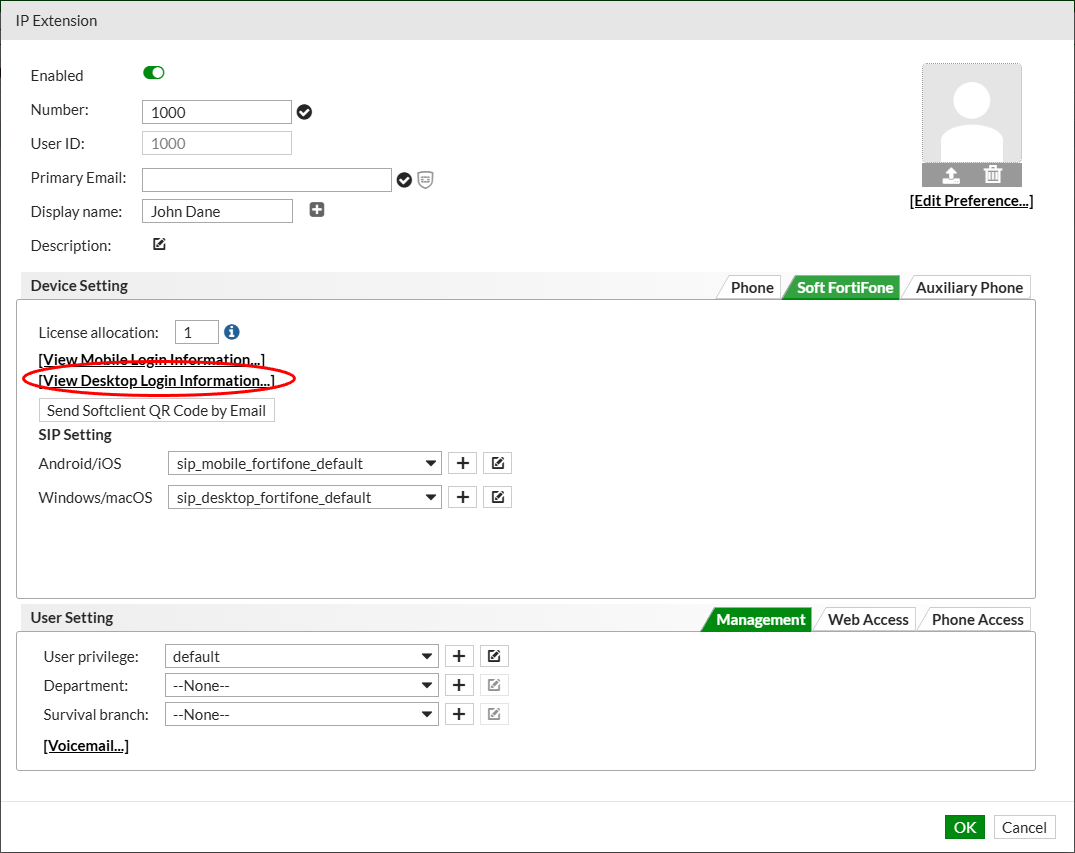The width and height of the screenshot is (1075, 853).
Task: Confirm changes with the OK button
Action: click(965, 827)
